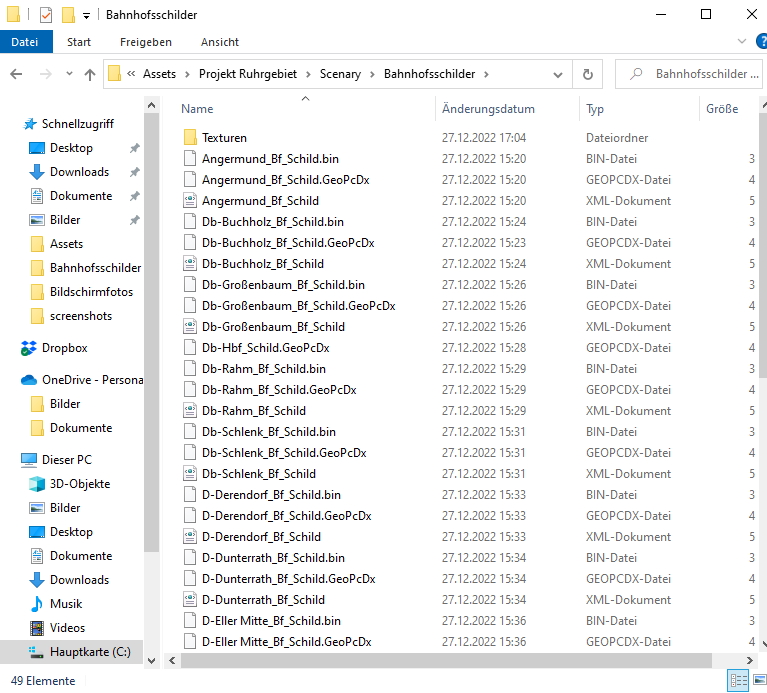The width and height of the screenshot is (767, 693).
Task: Click horizontal scrollbar right arrow
Action: tap(749, 660)
